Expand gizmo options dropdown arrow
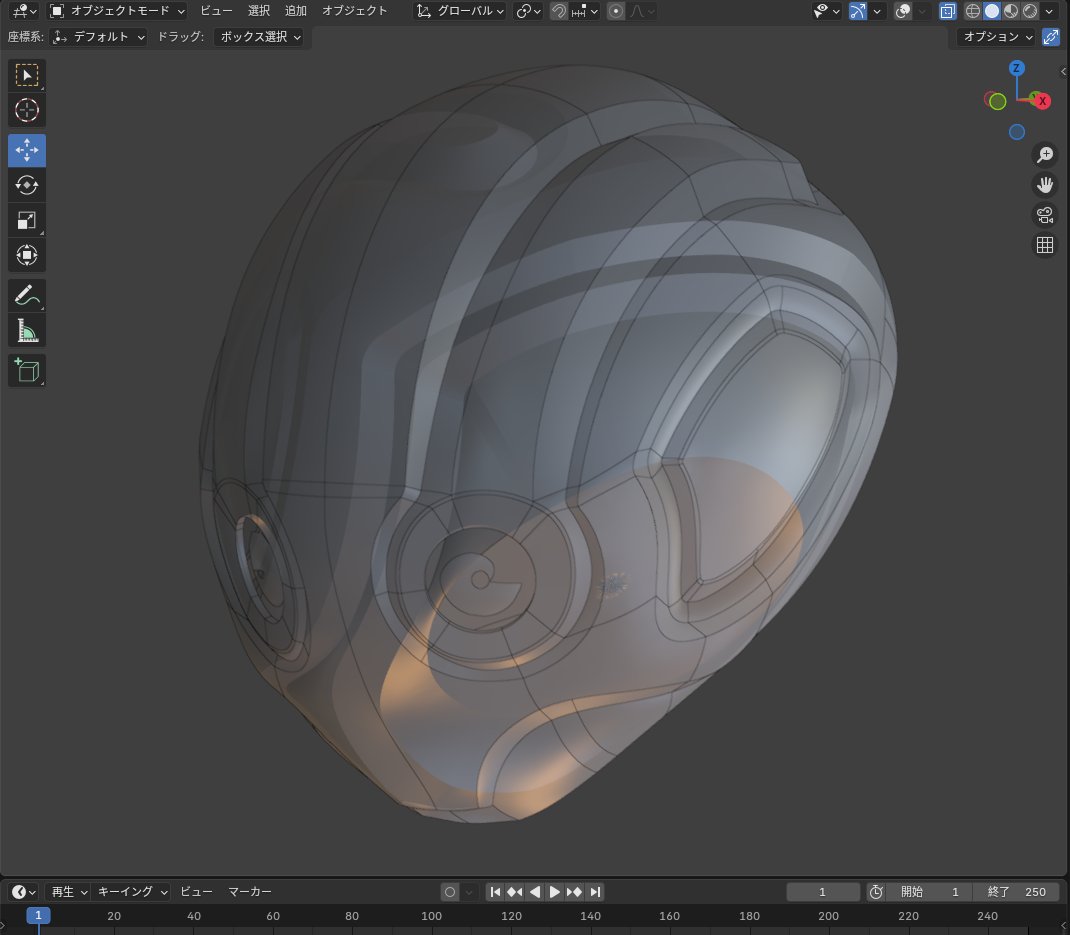Viewport: 1070px width, 935px height. [876, 11]
